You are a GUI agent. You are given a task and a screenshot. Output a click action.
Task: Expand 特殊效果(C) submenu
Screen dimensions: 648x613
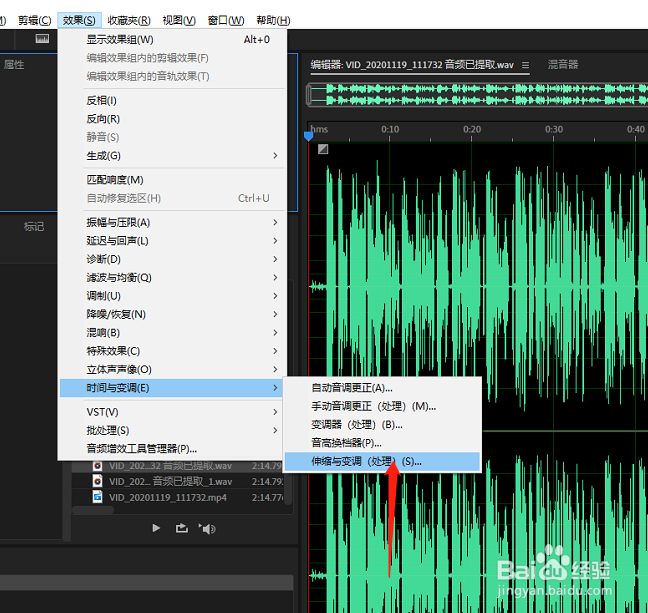(x=172, y=351)
